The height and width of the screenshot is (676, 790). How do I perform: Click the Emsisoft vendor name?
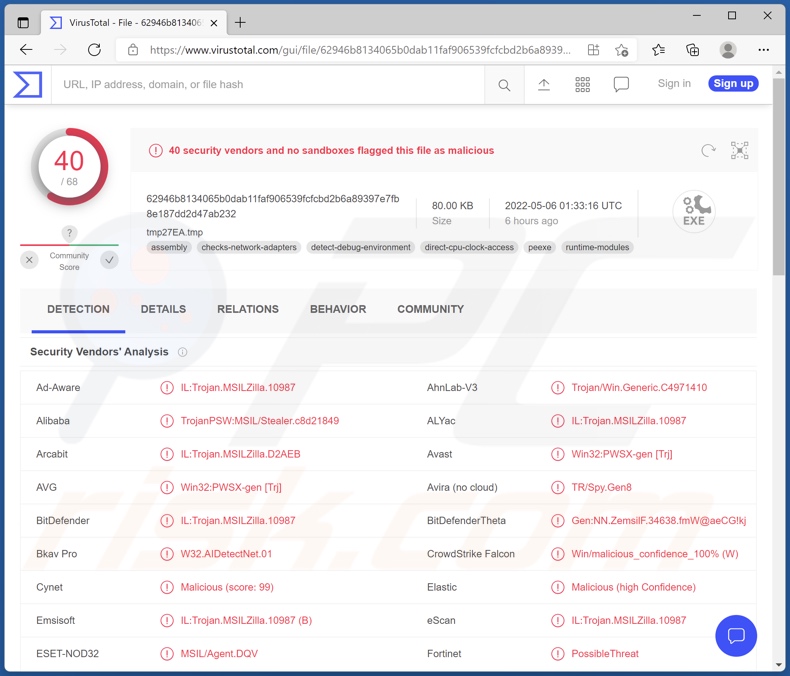(x=55, y=620)
